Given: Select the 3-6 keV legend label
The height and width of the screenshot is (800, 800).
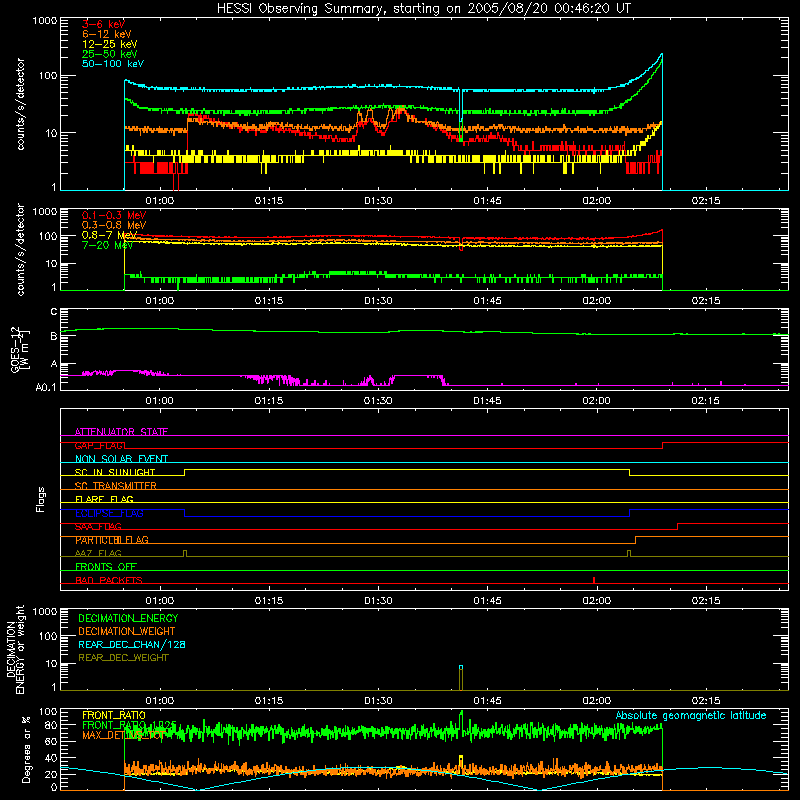Looking at the screenshot, I should 104,24.
